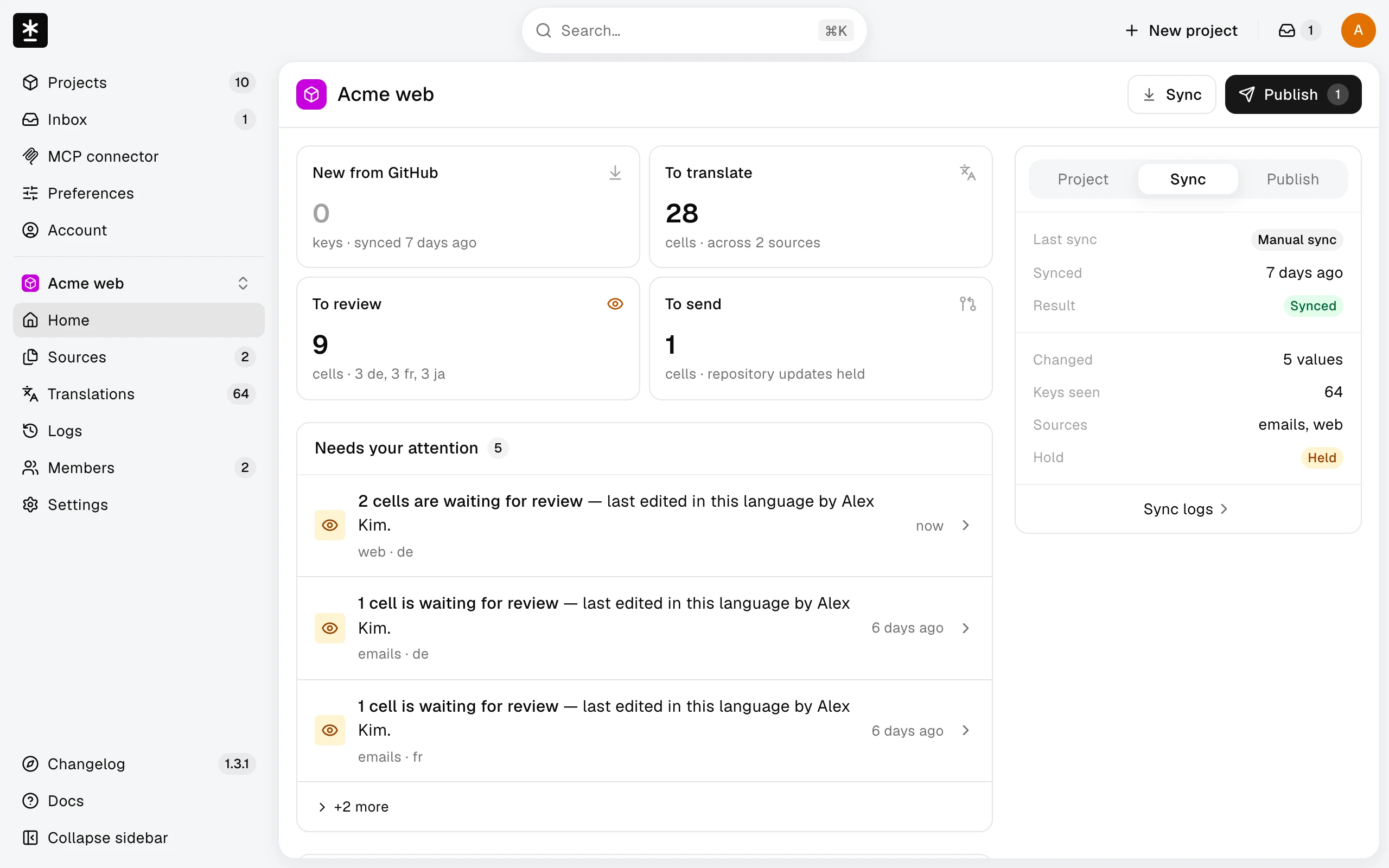Switch to the Project tab
This screenshot has width=1389, height=868.
pos(1082,179)
